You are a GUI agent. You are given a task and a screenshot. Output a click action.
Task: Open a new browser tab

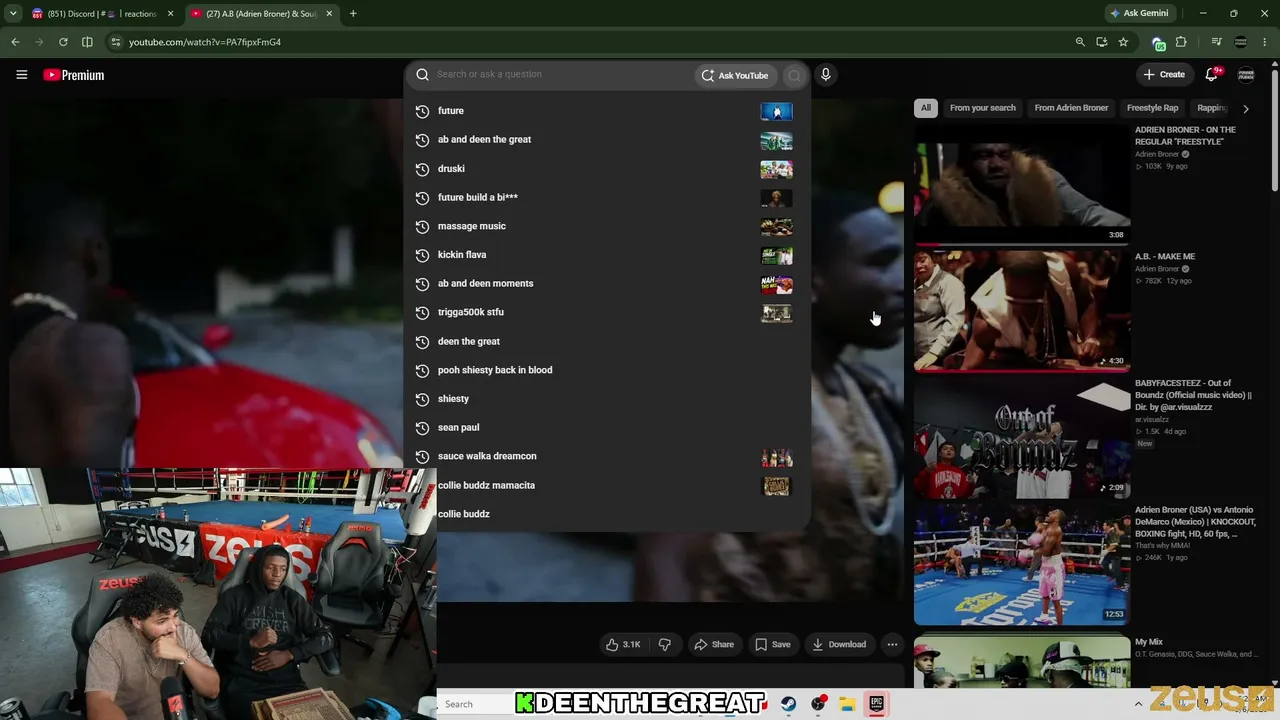click(353, 14)
